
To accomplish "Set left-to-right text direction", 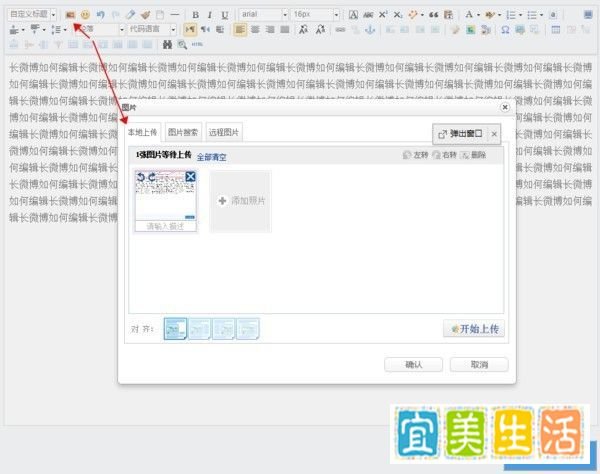I will pos(190,29).
